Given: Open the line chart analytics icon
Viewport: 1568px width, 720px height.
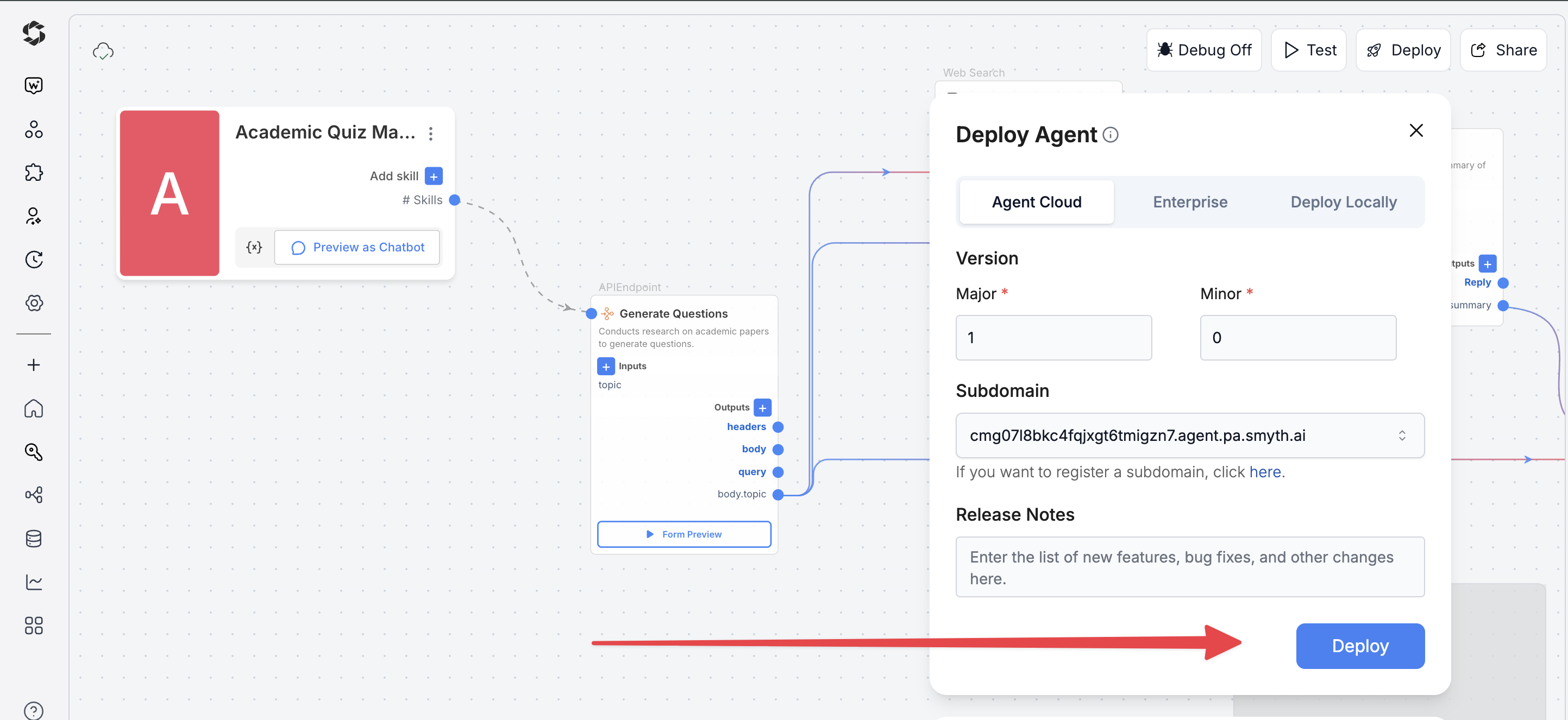Looking at the screenshot, I should click(34, 582).
